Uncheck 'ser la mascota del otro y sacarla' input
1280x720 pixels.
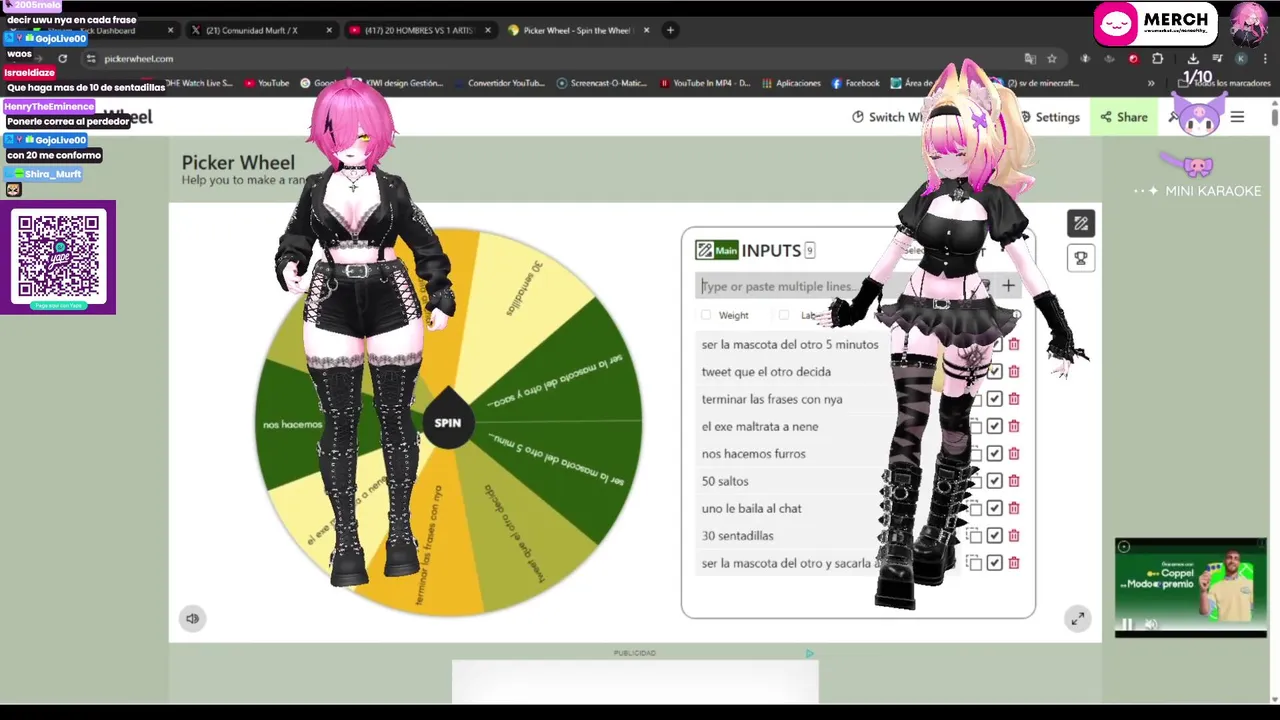994,563
